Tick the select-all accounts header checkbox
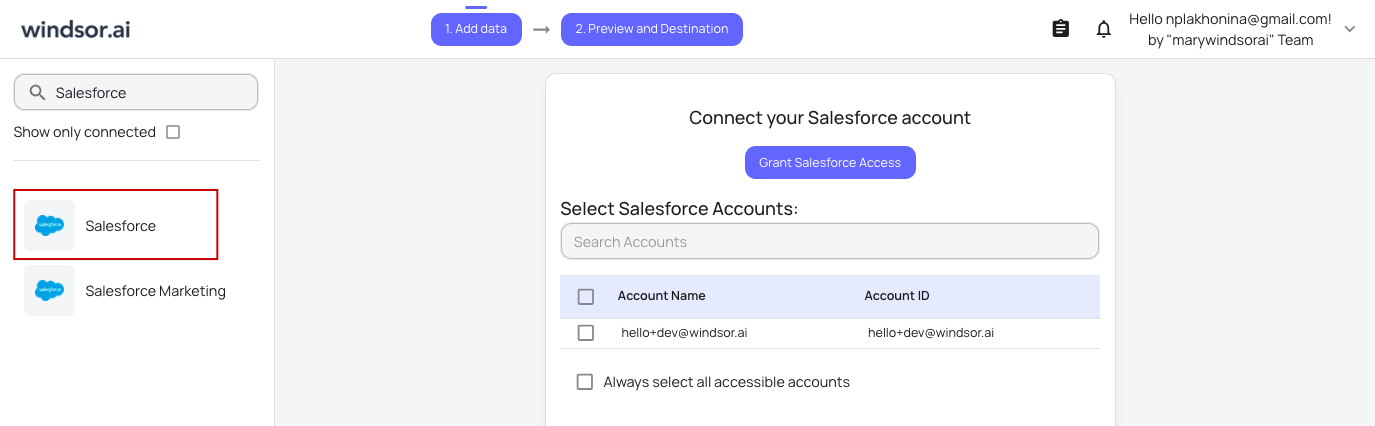This screenshot has height=426, width=1375. point(586,296)
